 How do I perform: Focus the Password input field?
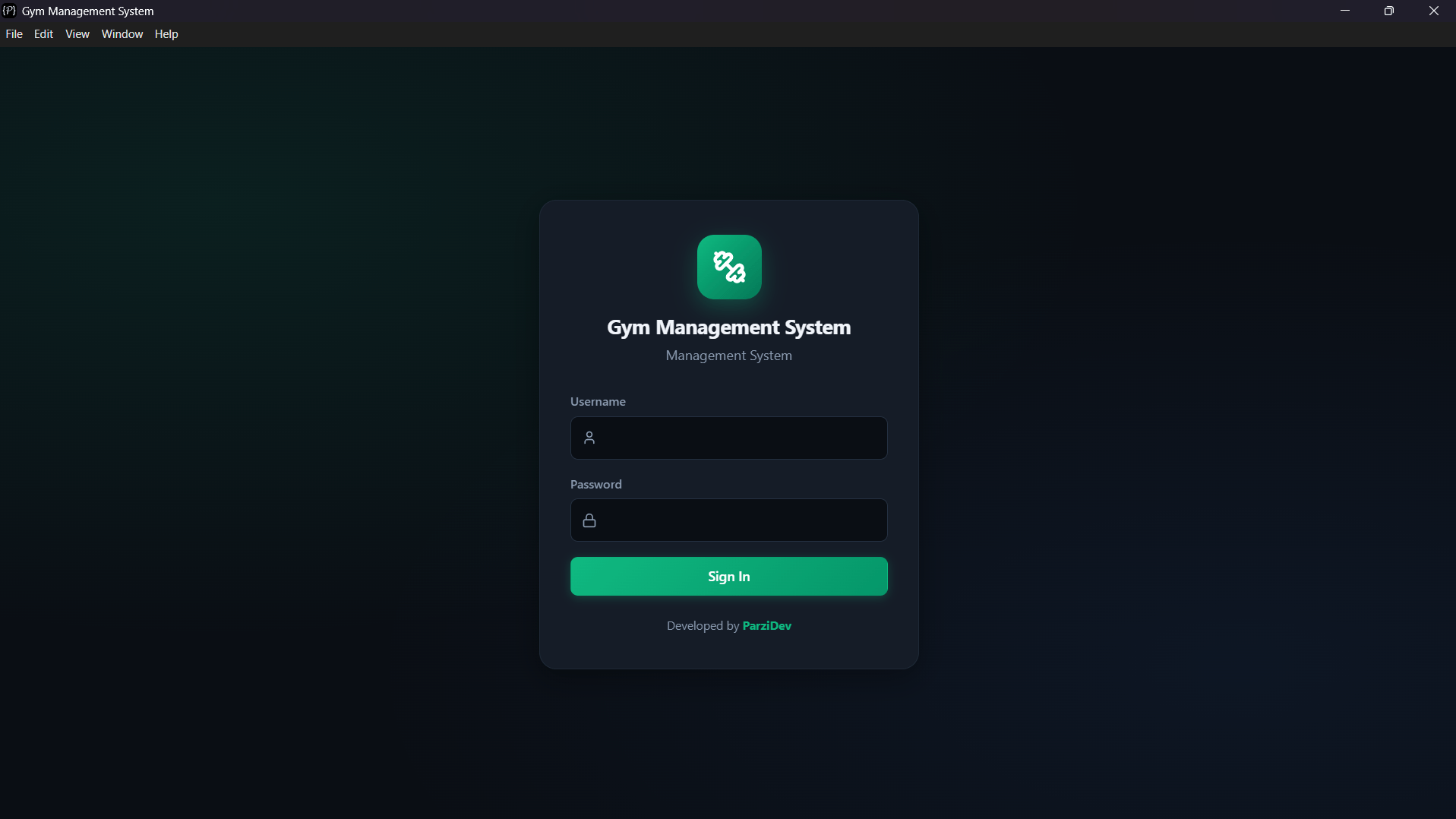[729, 520]
